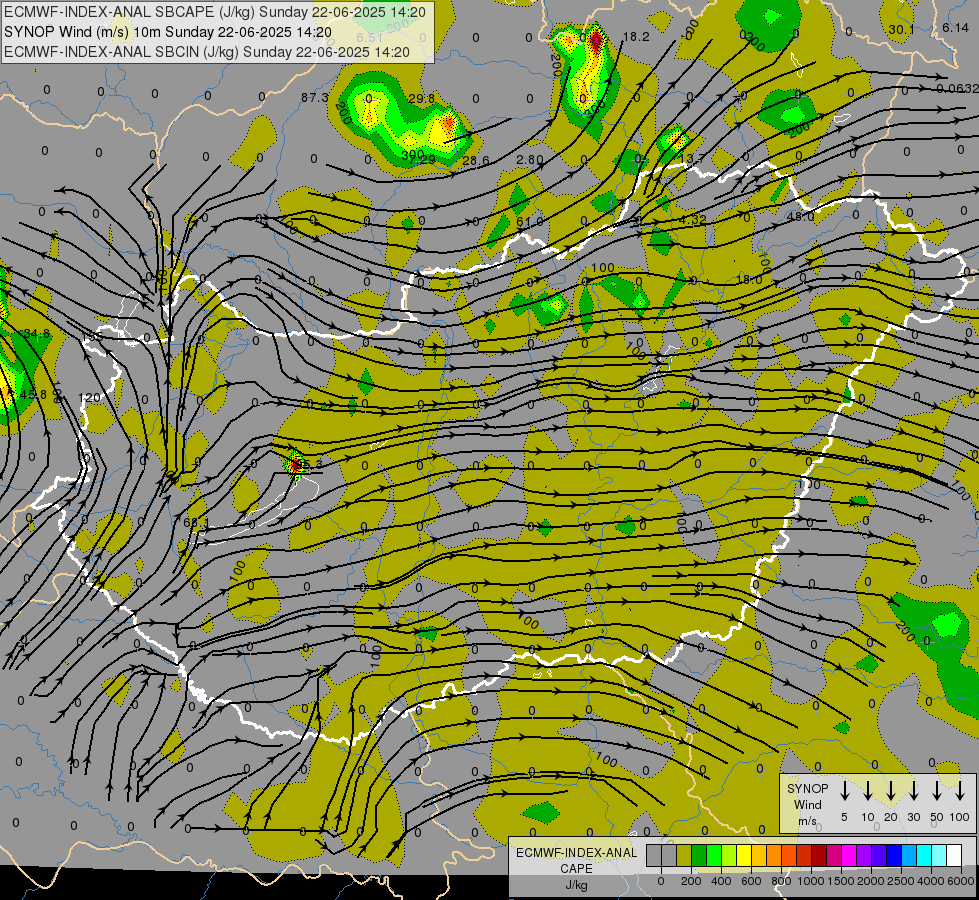This screenshot has height=900, width=979.
Task: Click the wind legend arrow above 50
Action: click(x=937, y=790)
